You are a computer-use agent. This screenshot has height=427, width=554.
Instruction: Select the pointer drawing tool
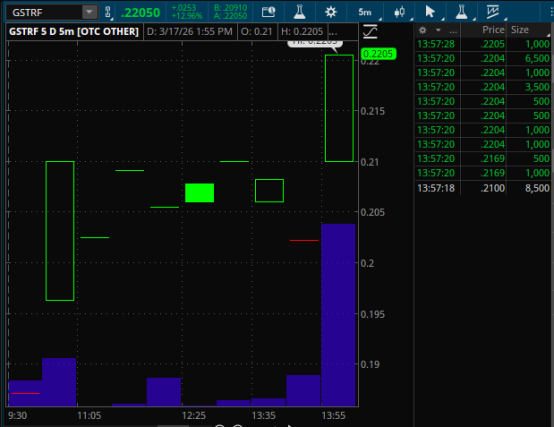click(x=430, y=12)
